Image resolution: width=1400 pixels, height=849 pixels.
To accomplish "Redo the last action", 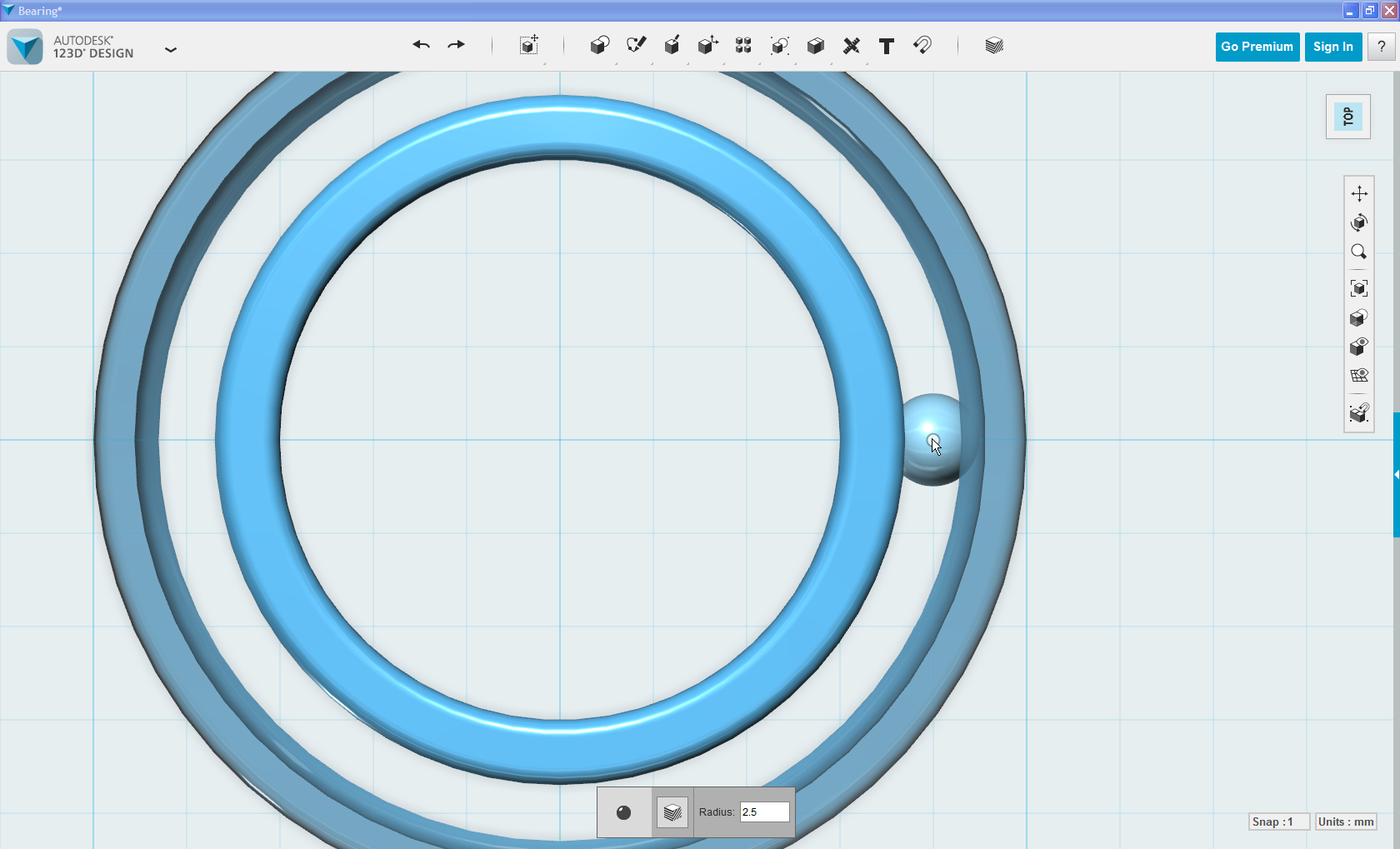I will 456,45.
